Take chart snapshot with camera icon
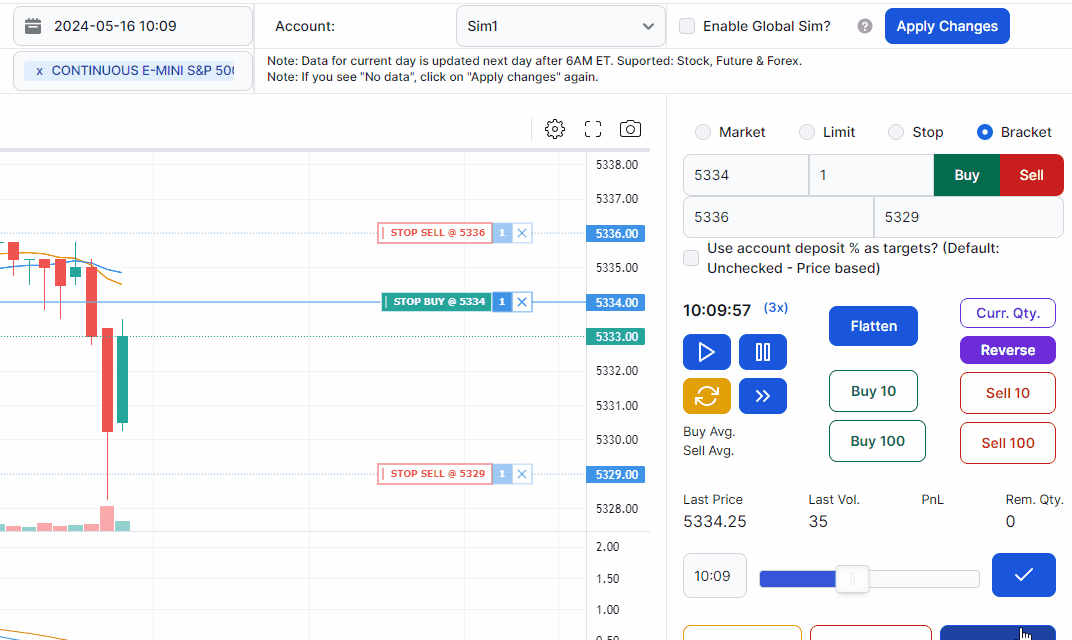Screen dimensions: 1072x640 pos(630,129)
